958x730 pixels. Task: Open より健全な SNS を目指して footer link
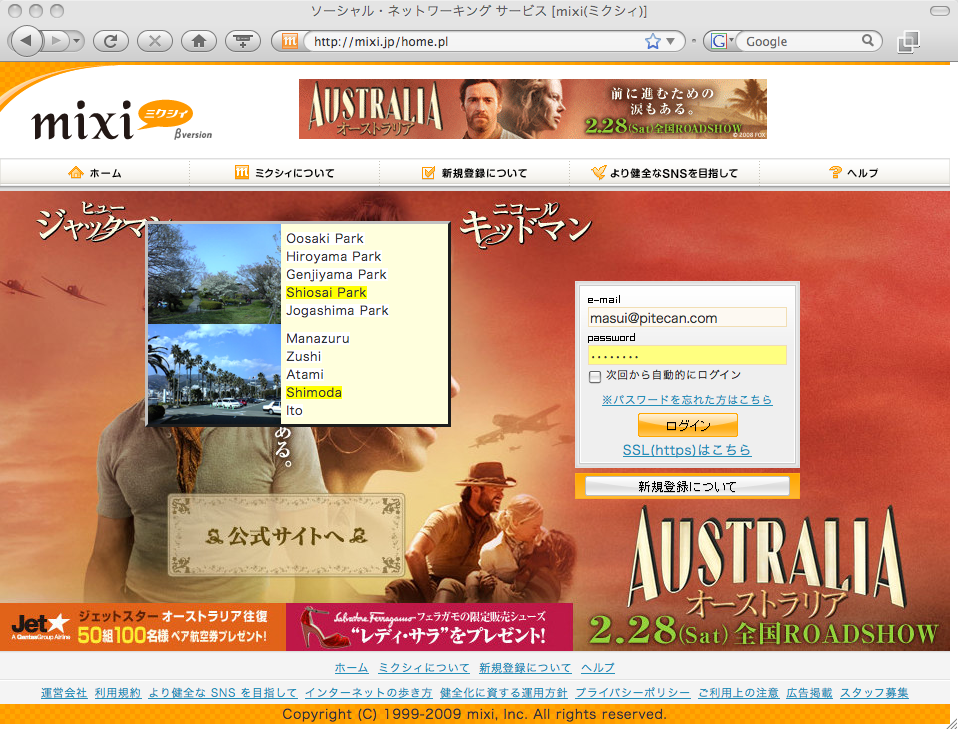tap(223, 693)
